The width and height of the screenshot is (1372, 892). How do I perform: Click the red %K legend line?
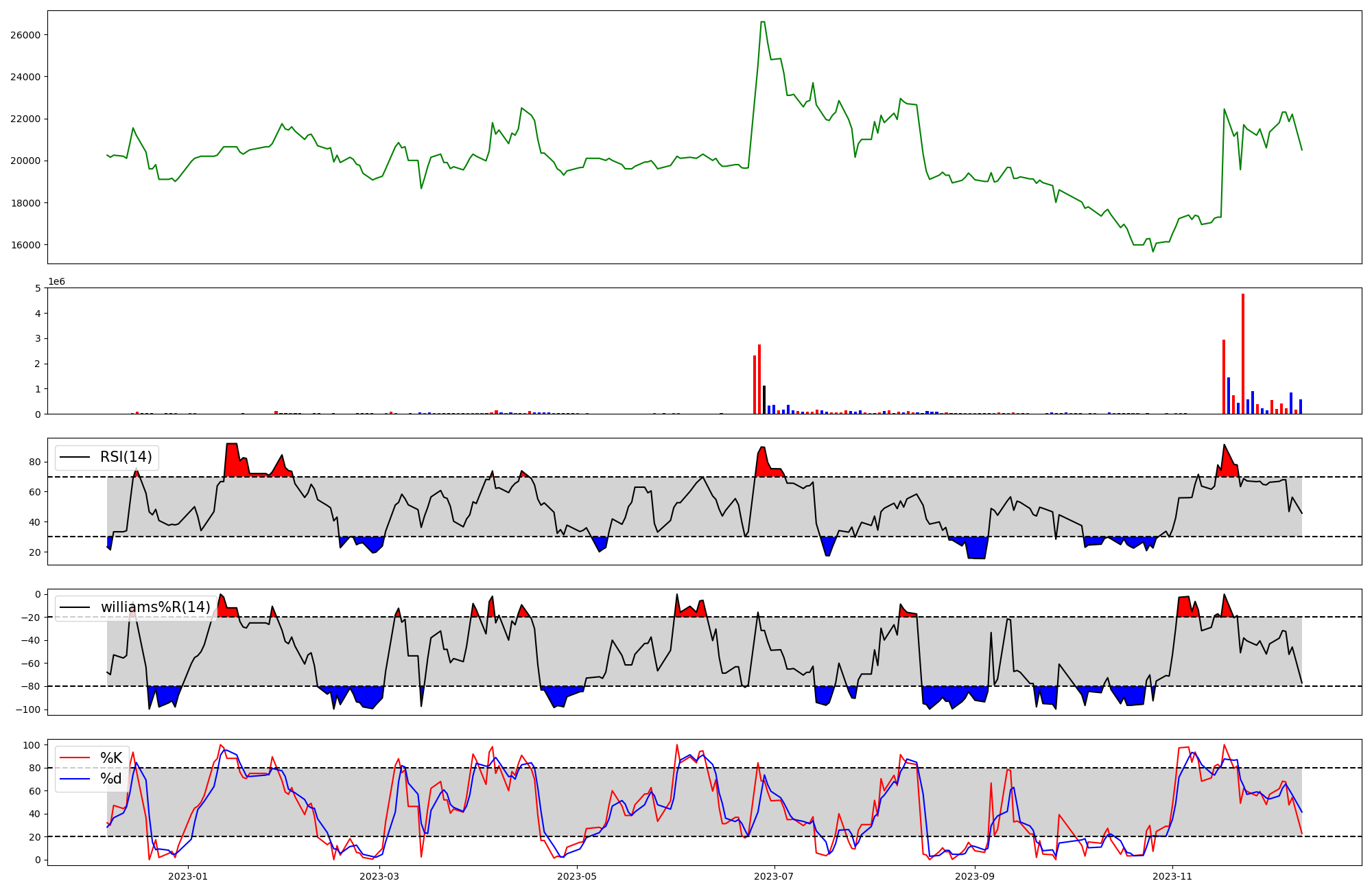click(x=75, y=758)
